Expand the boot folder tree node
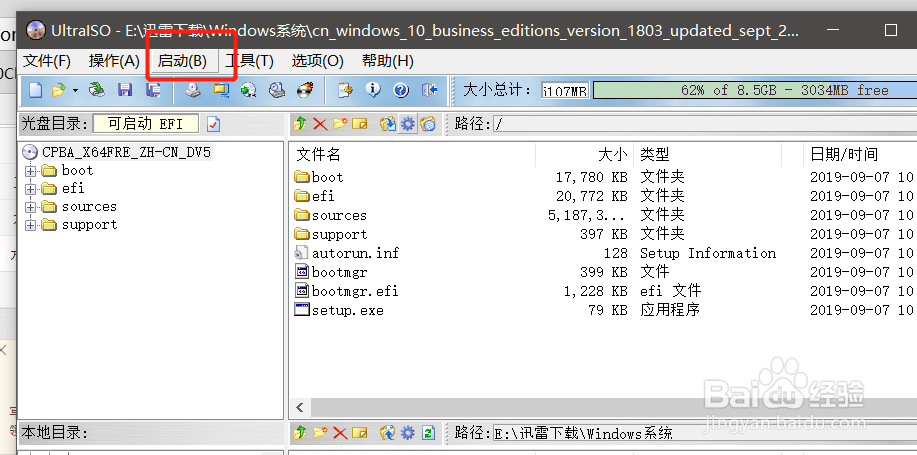This screenshot has height=455, width=917. (x=30, y=171)
